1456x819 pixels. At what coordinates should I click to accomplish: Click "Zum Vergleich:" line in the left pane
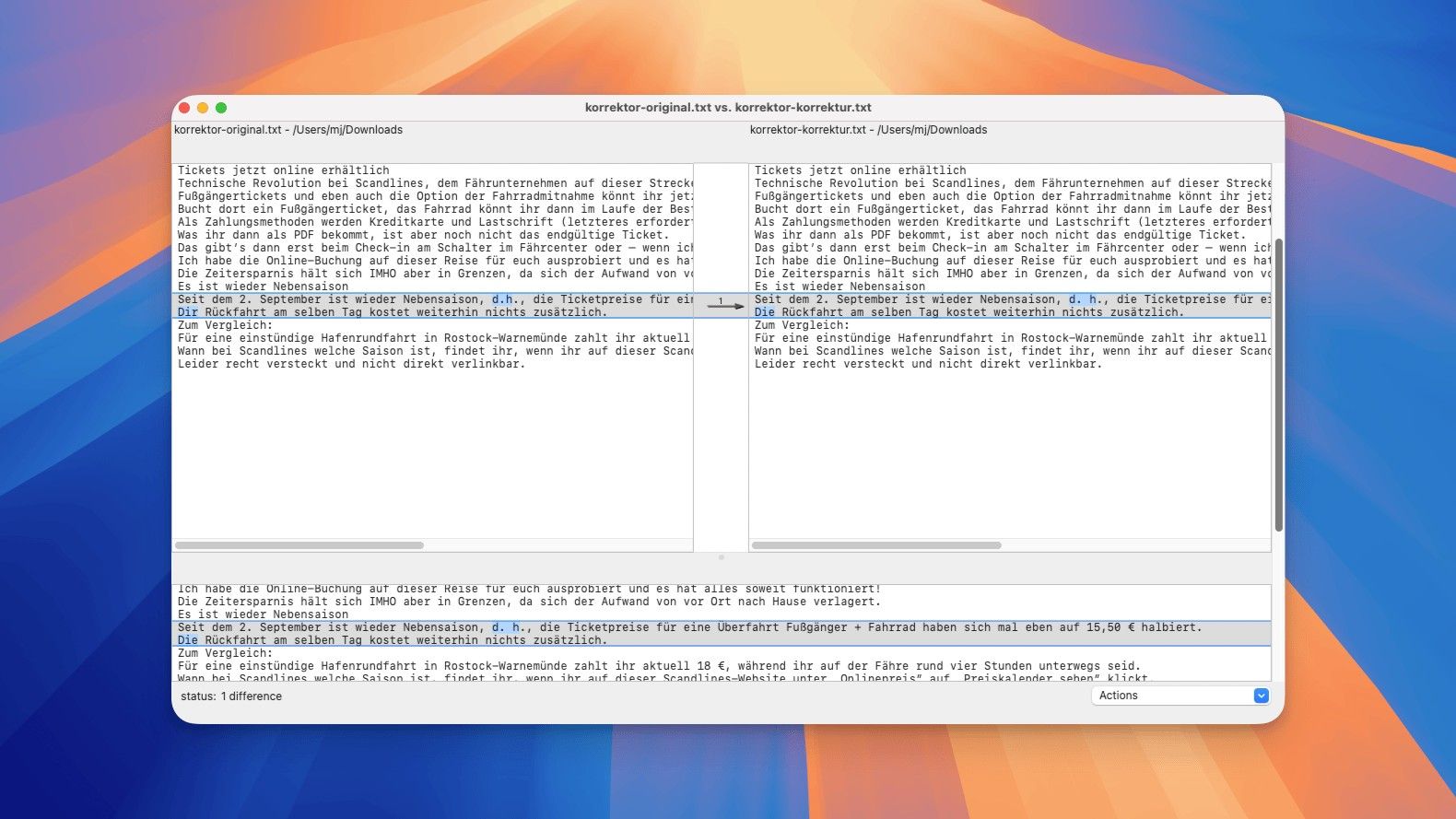[x=226, y=325]
